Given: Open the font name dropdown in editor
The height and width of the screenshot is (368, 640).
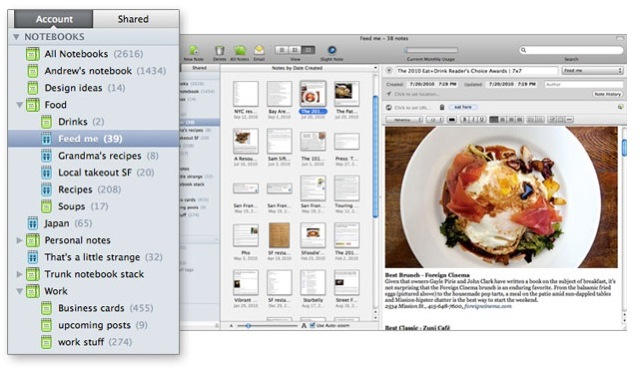Looking at the screenshot, I should (x=404, y=120).
